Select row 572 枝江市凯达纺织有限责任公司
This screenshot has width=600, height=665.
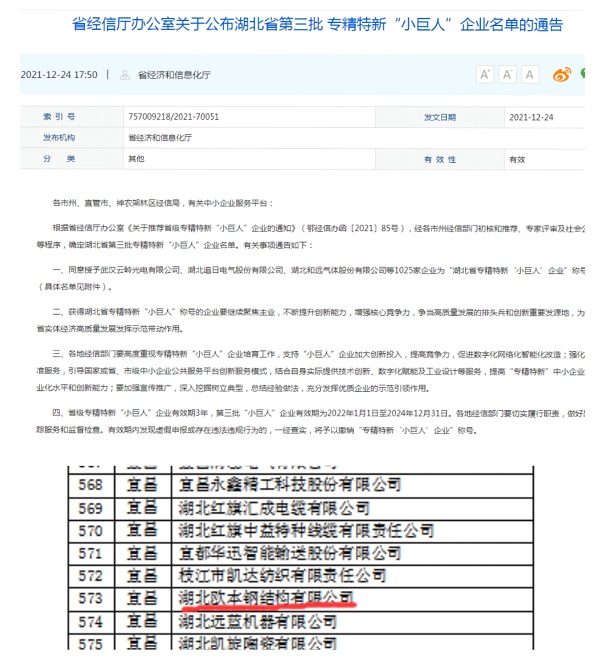(300, 576)
